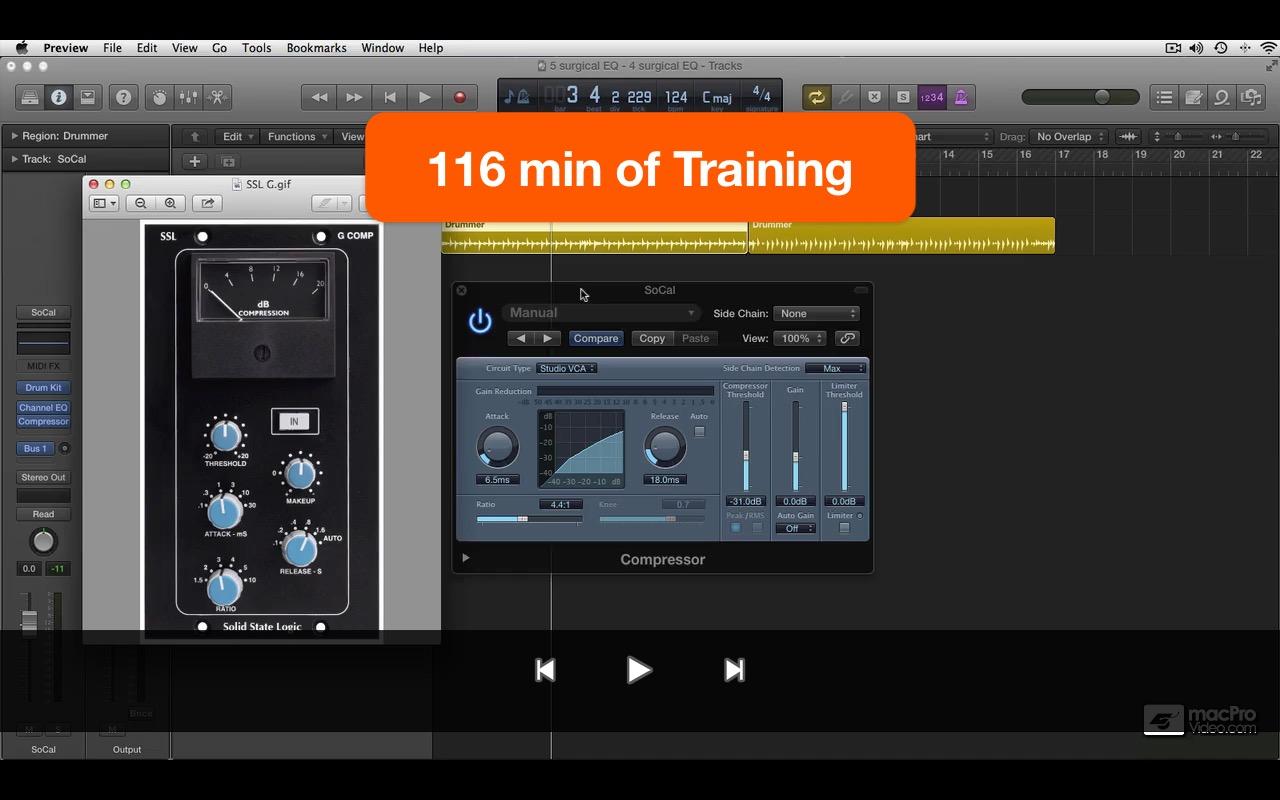
Task: Toggle the Solo S button in control bar
Action: (904, 97)
